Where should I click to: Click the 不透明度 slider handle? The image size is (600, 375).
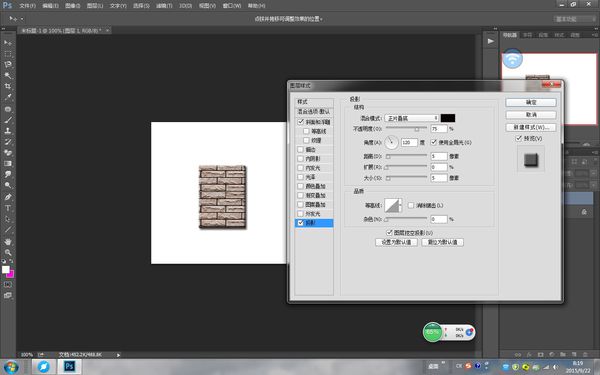point(417,129)
